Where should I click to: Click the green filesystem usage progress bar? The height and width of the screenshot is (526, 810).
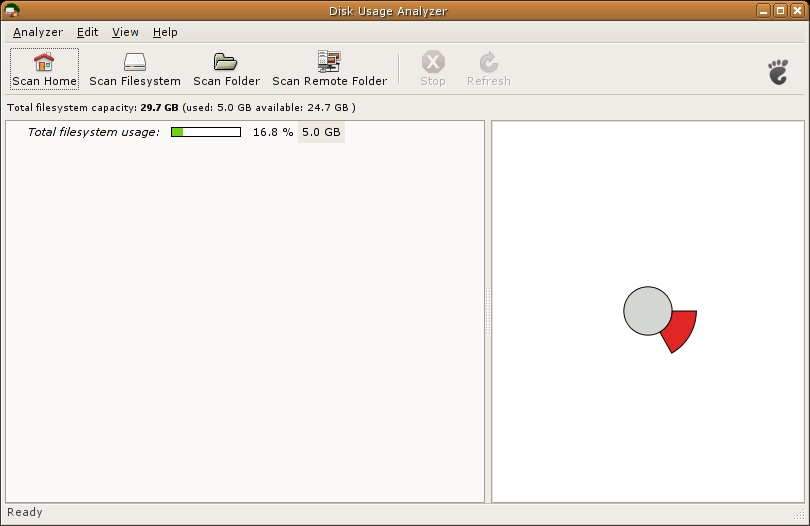coord(206,132)
